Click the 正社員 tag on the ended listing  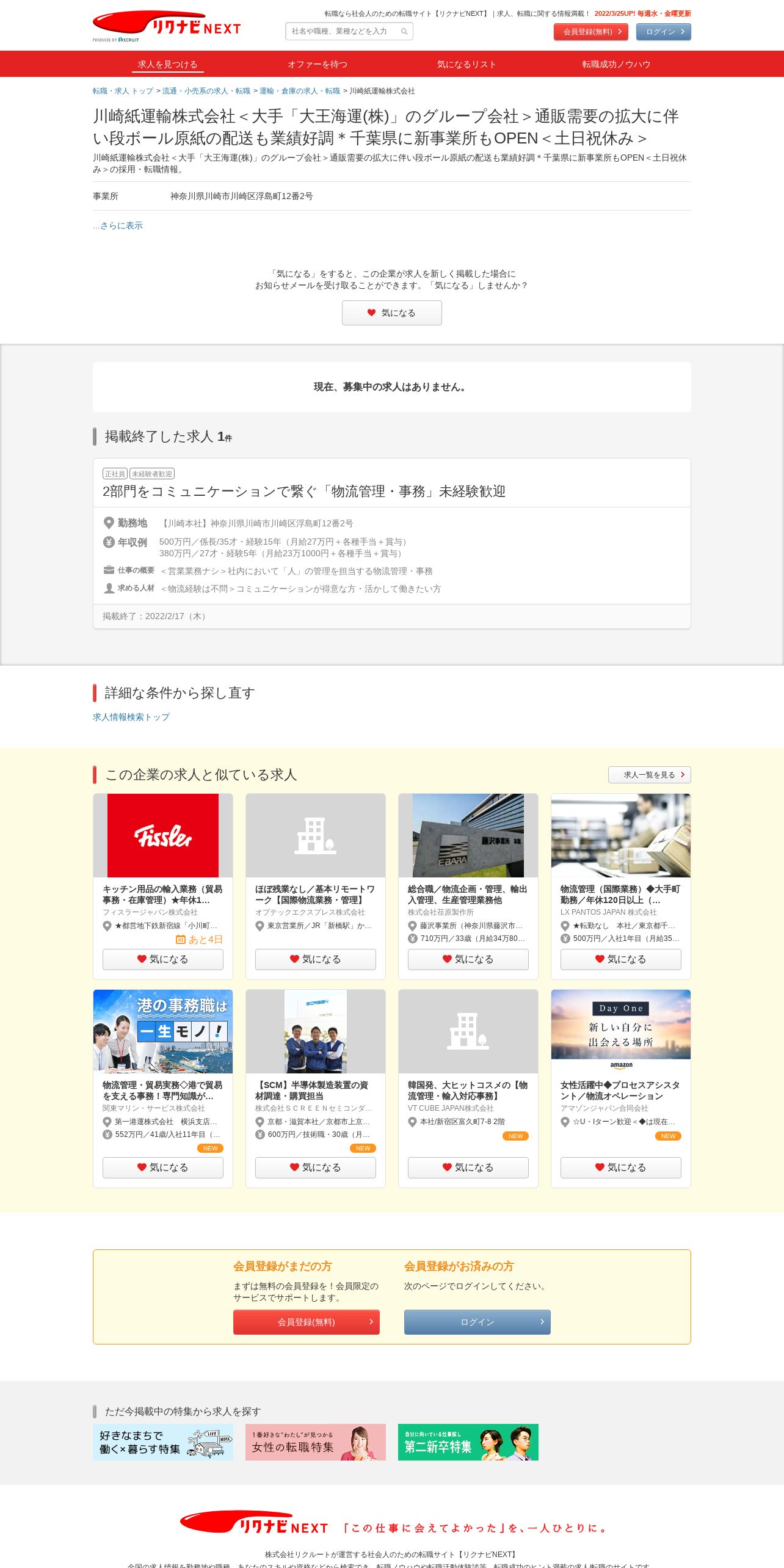[x=115, y=474]
